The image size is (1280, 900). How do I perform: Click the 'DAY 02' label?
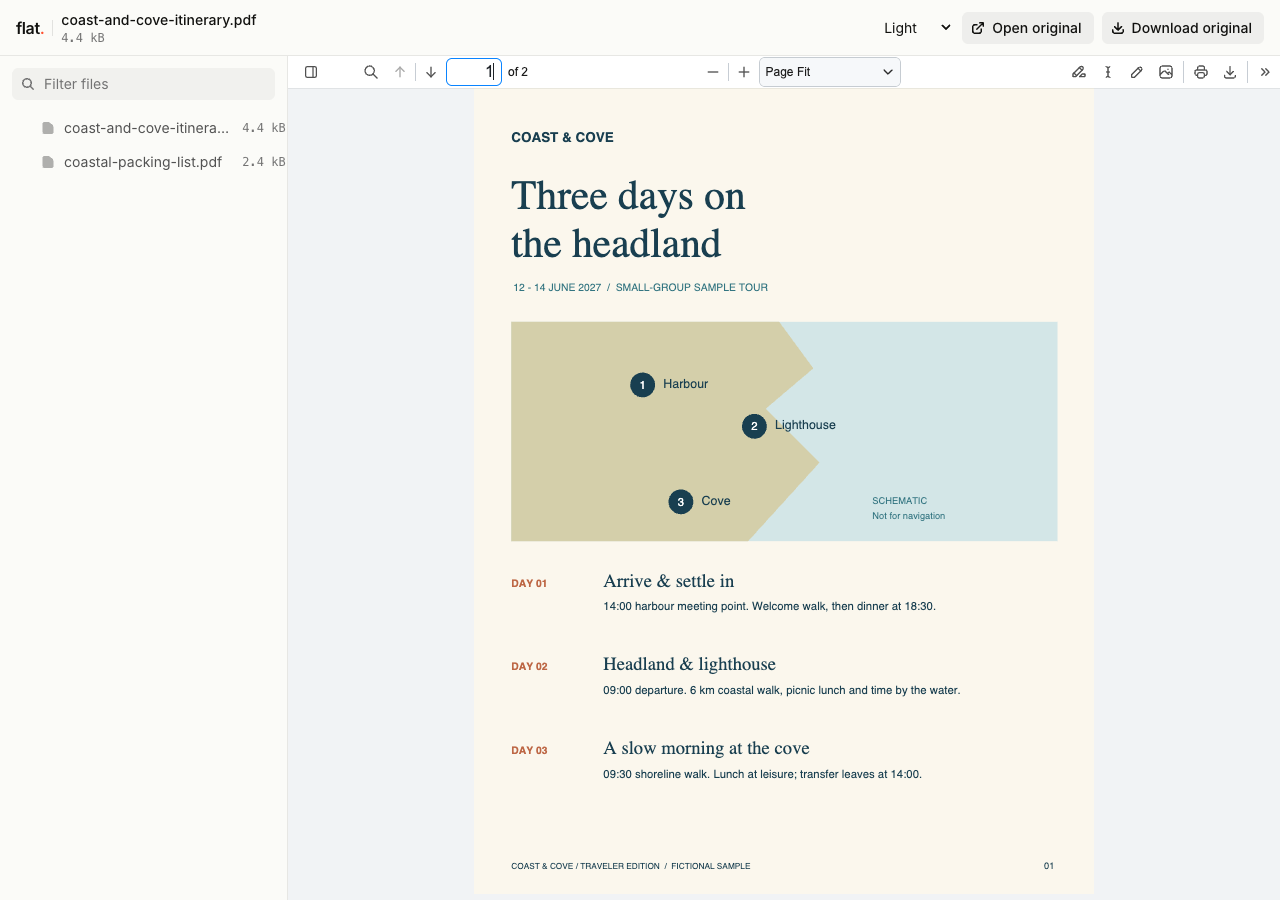(529, 666)
